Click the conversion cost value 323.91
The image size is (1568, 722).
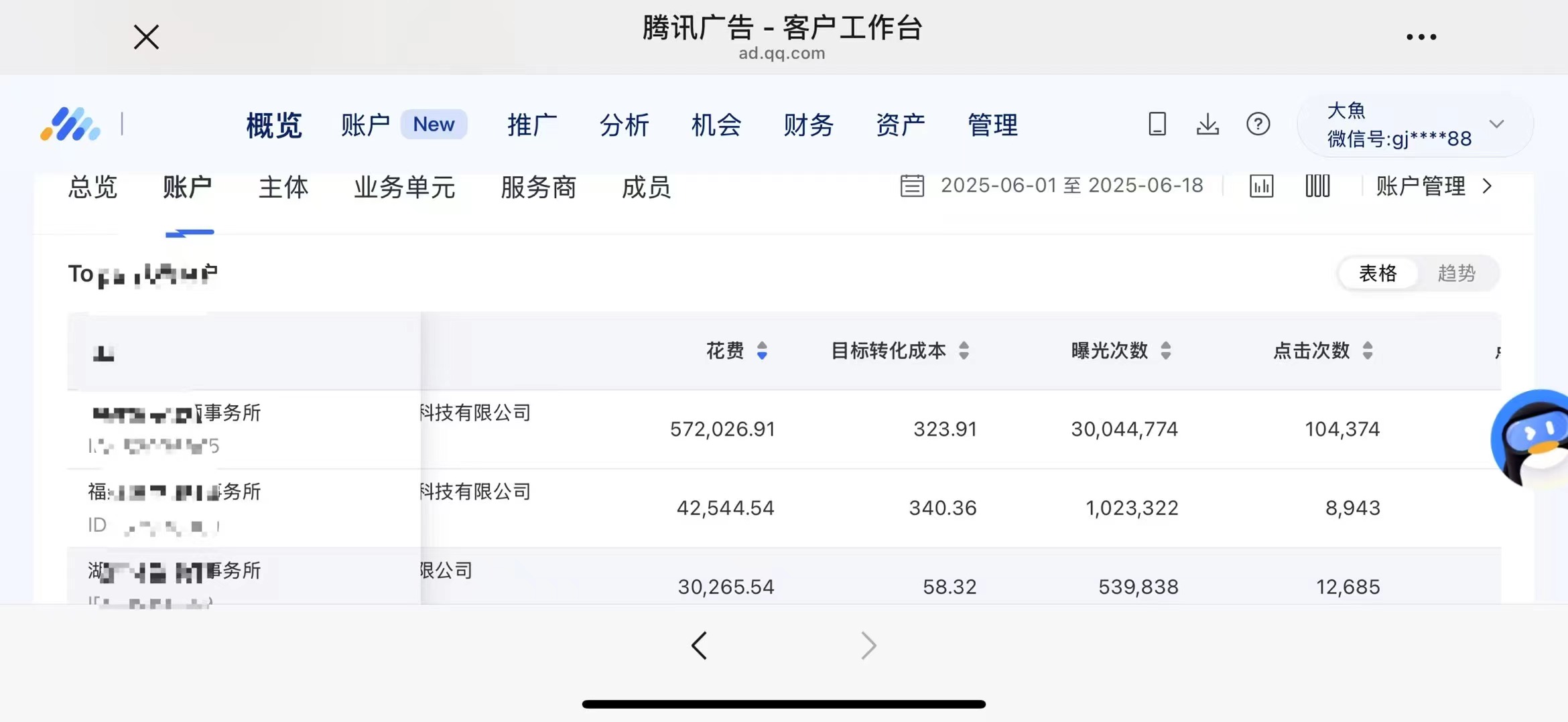coord(945,429)
